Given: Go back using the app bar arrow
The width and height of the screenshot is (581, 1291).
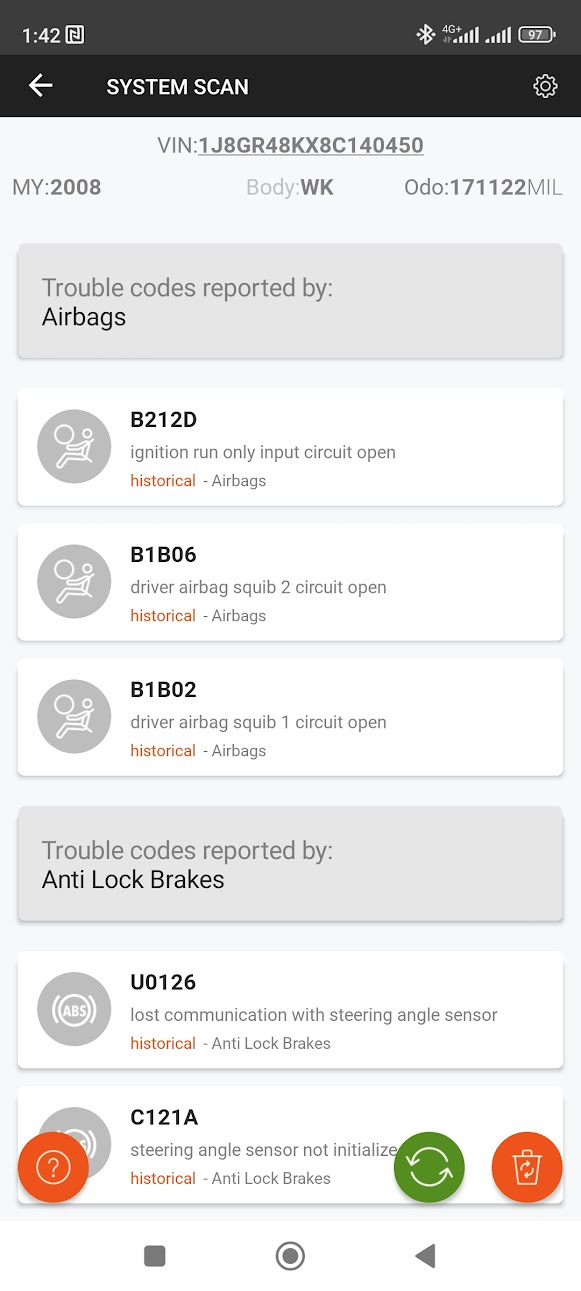Looking at the screenshot, I should click(x=40, y=86).
